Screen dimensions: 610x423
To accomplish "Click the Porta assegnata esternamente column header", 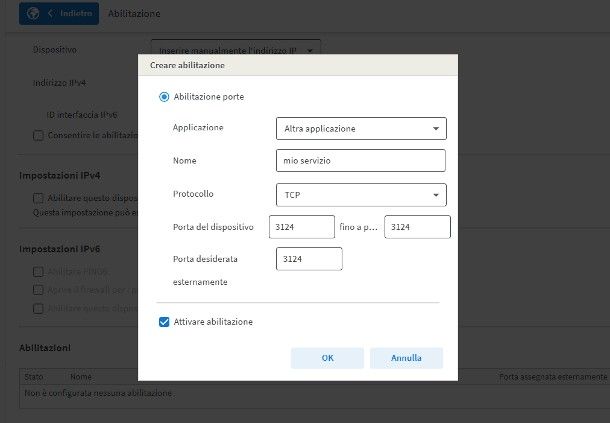I will [552, 377].
